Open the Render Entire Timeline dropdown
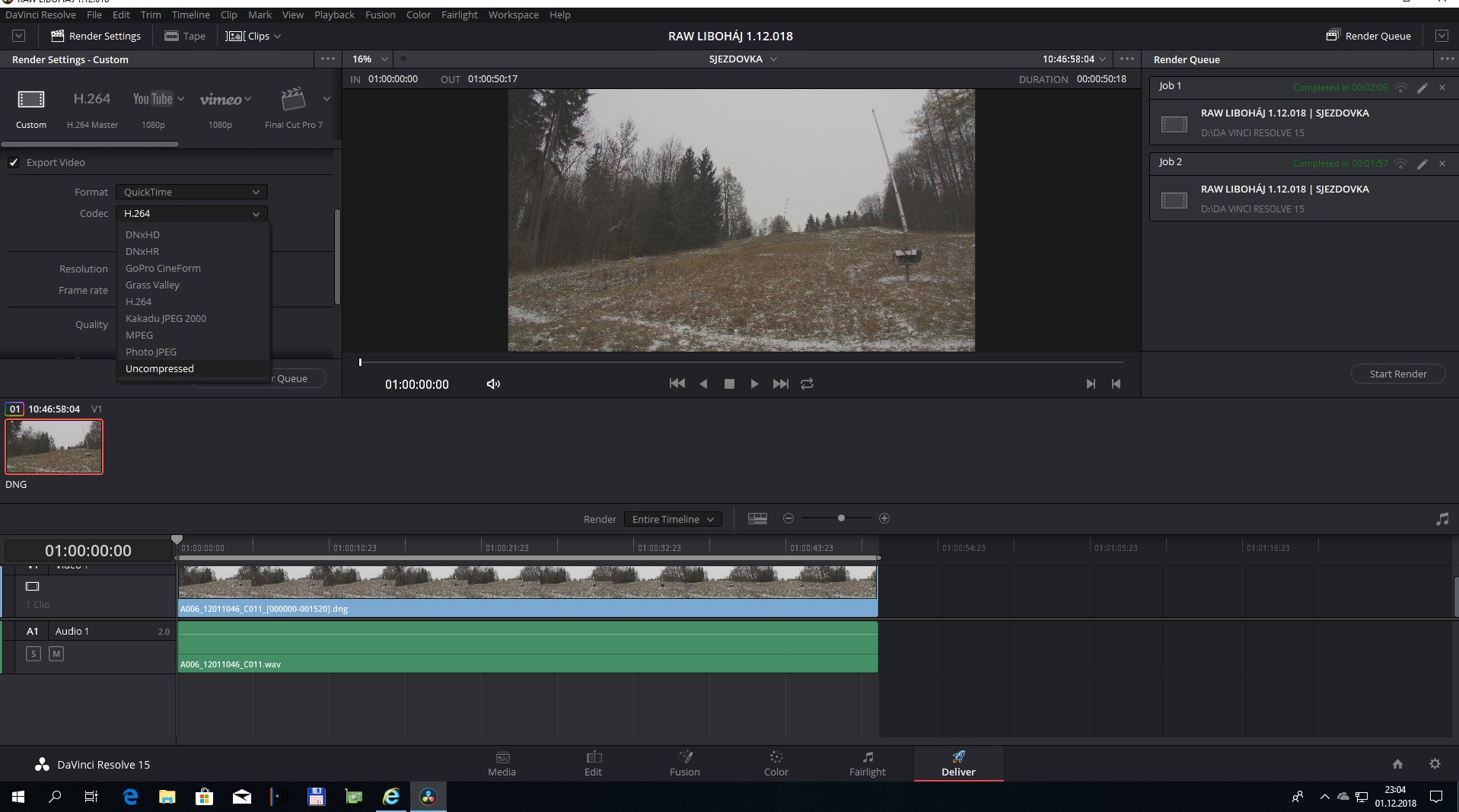This screenshot has width=1459, height=812. (x=673, y=519)
